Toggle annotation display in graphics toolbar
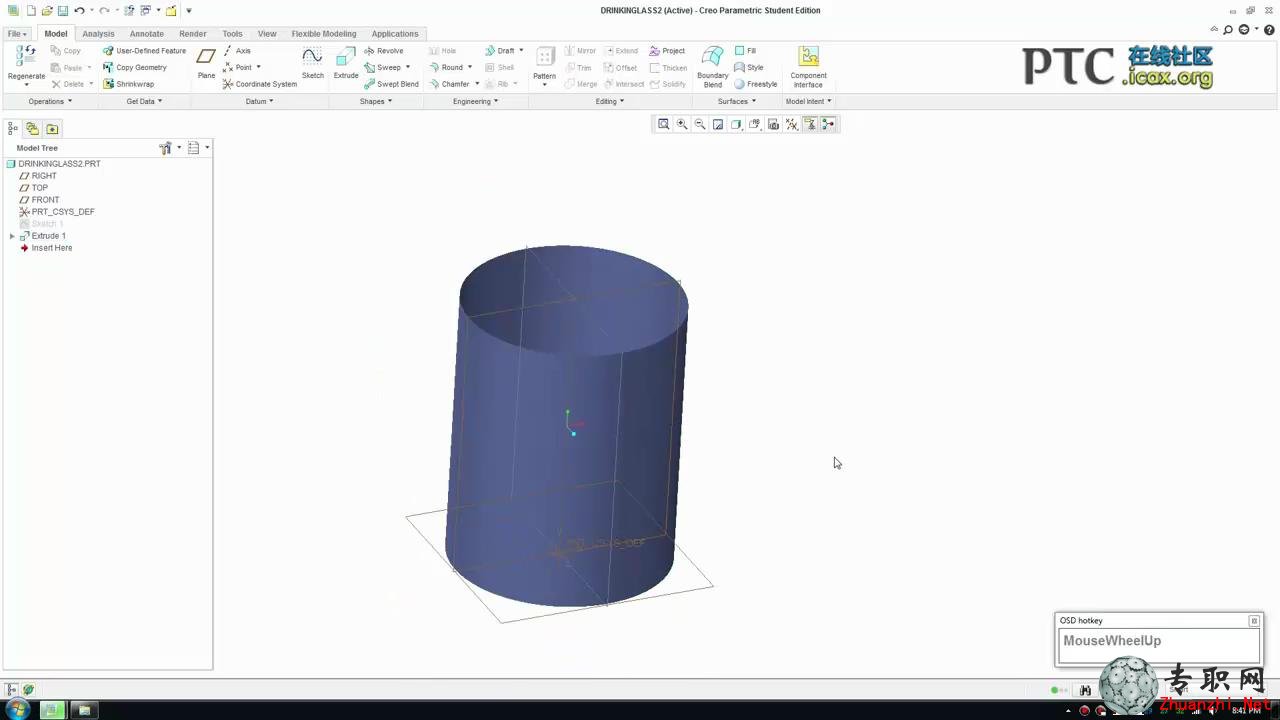The width and height of the screenshot is (1280, 720). 810,124
